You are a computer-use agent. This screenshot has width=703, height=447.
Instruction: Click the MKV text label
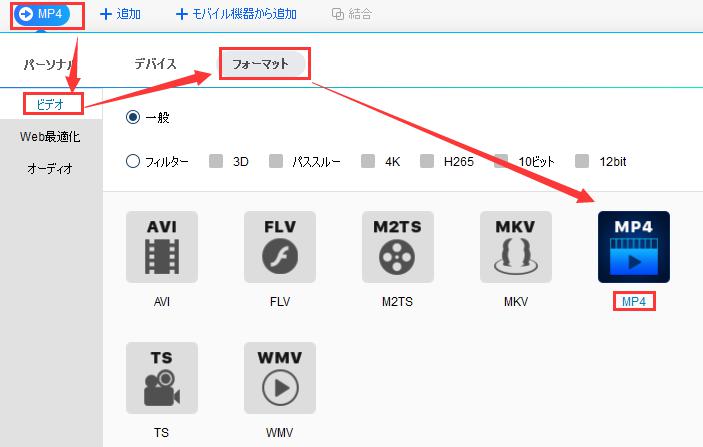tap(516, 302)
